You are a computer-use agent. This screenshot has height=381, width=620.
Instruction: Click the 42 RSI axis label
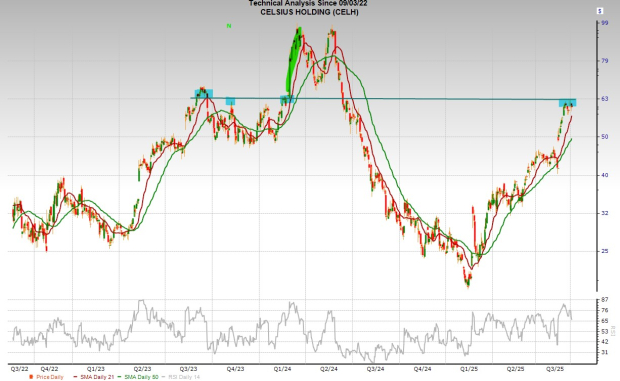(x=605, y=341)
